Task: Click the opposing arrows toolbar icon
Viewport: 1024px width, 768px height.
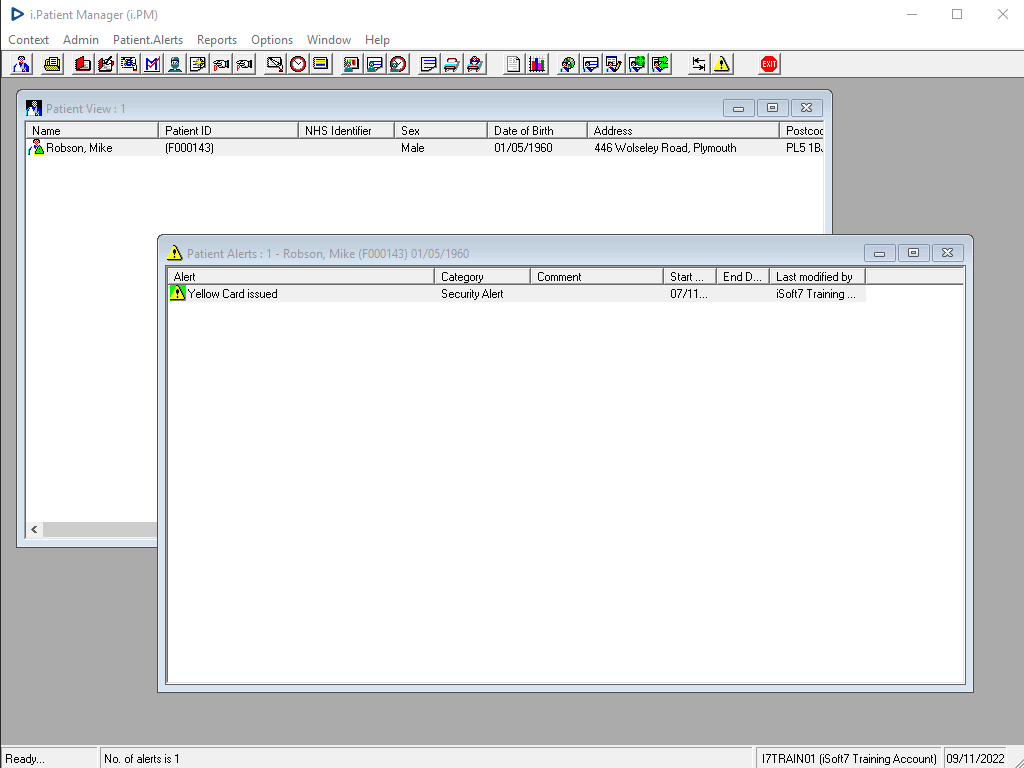Action: pyautogui.click(x=699, y=64)
